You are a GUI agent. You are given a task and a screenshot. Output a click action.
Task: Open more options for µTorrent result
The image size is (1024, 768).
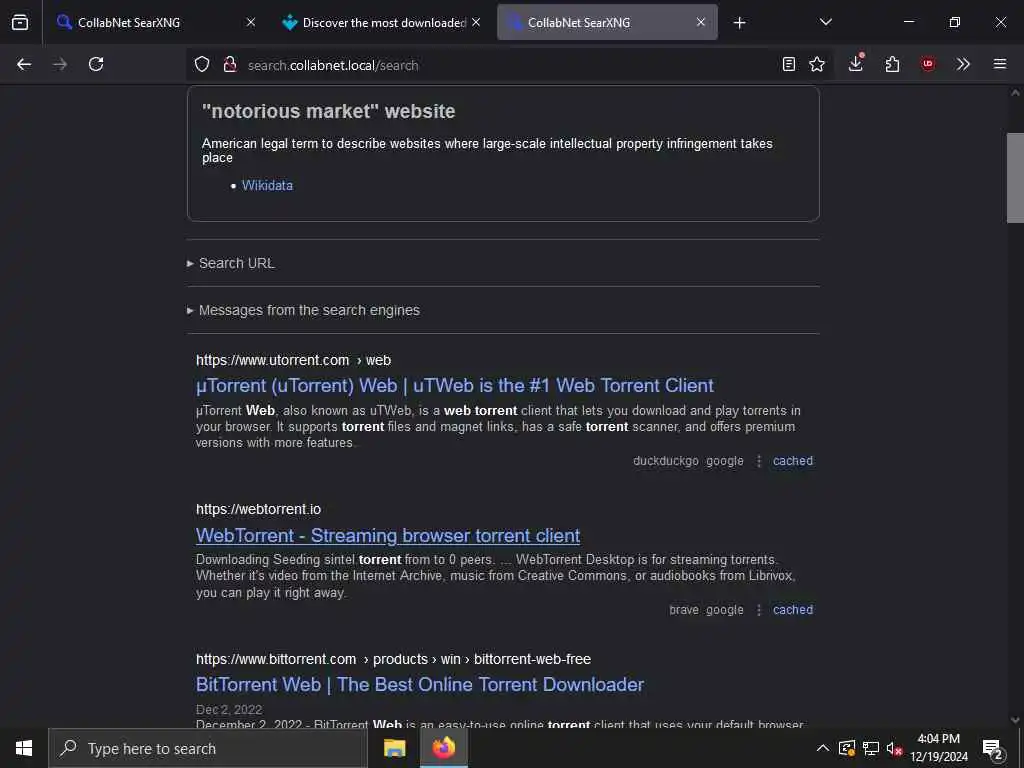pos(759,461)
